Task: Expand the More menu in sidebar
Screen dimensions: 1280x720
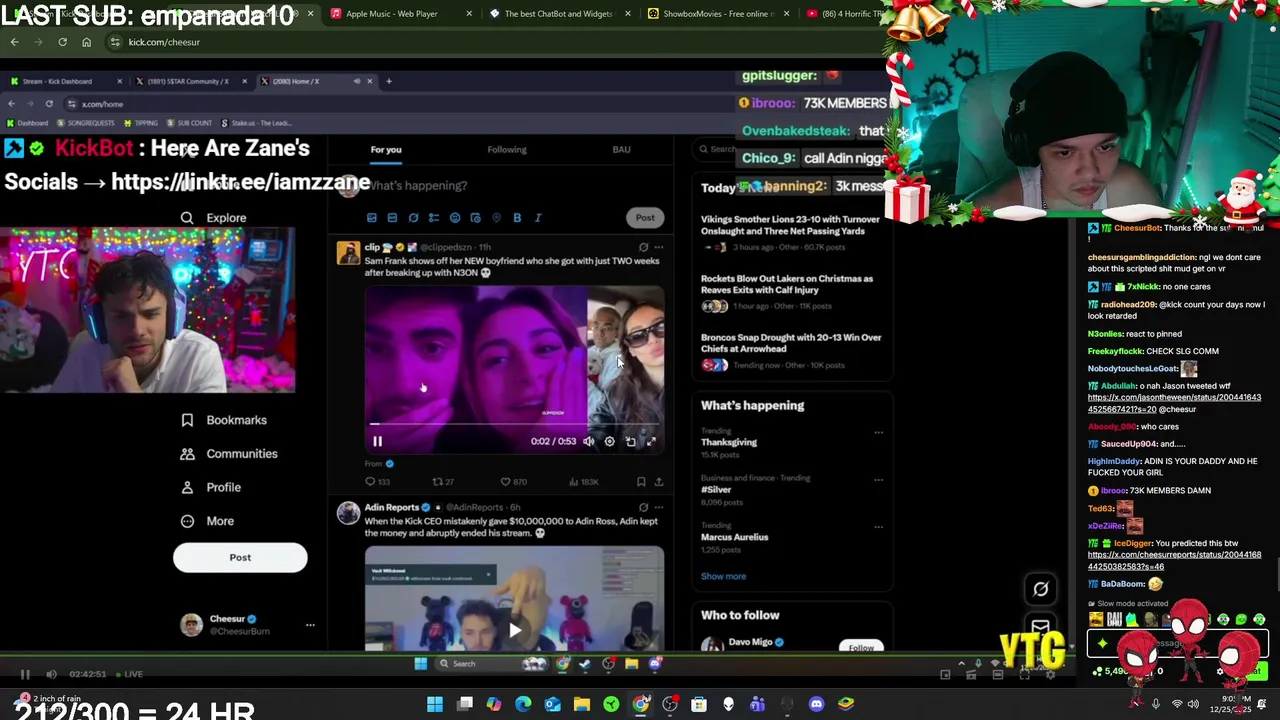Action: click(207, 521)
